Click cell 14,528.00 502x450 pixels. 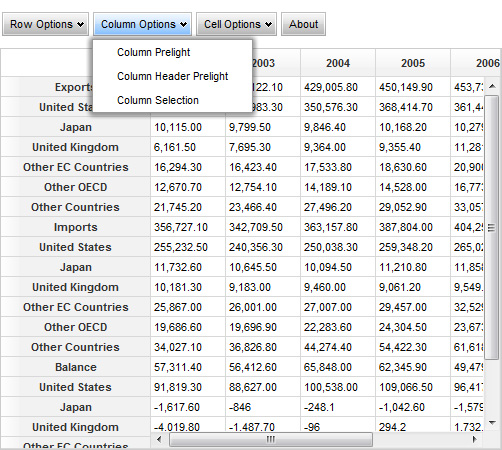[x=413, y=187]
